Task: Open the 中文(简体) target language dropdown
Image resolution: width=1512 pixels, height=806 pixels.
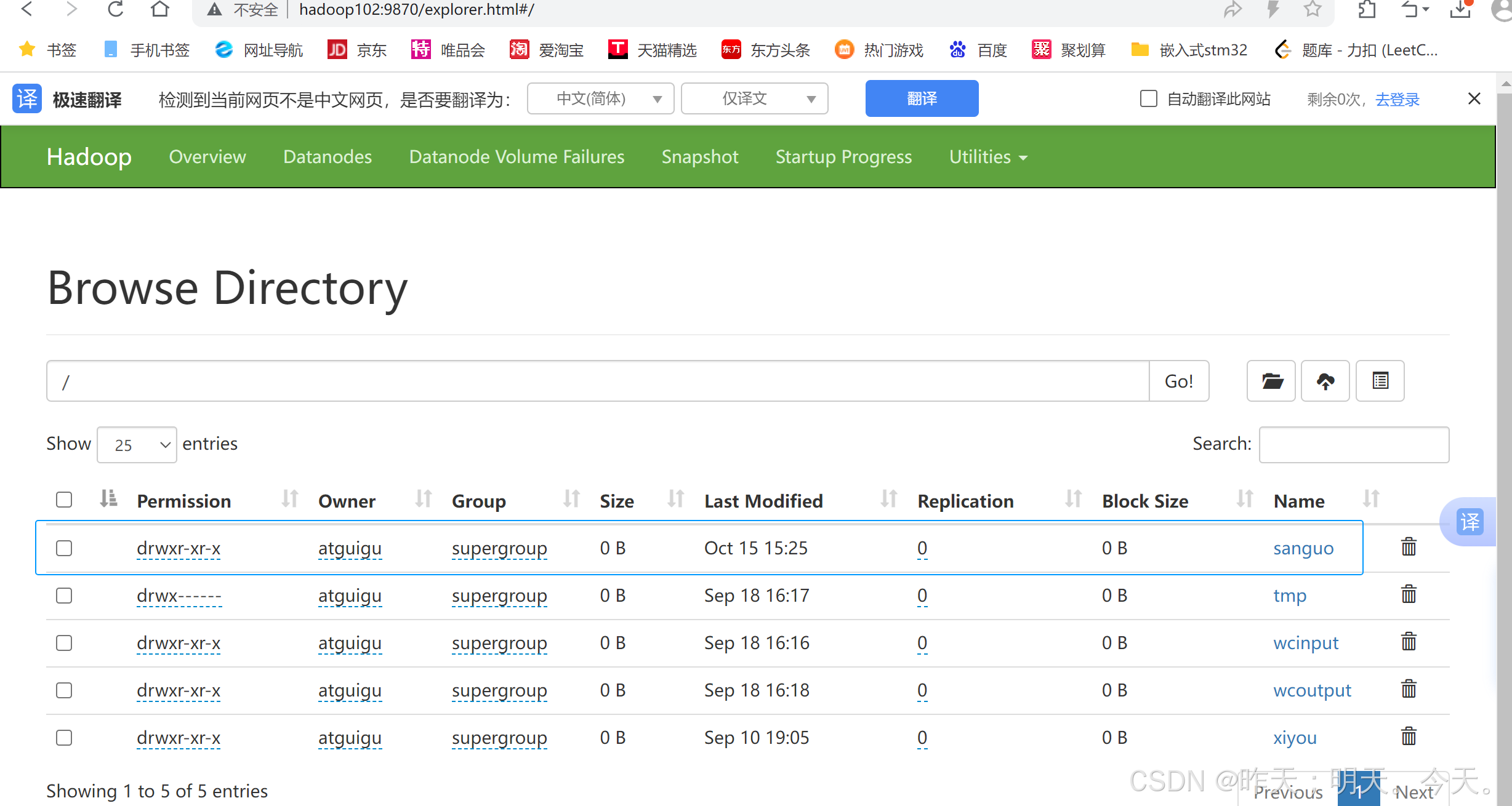Action: point(600,98)
